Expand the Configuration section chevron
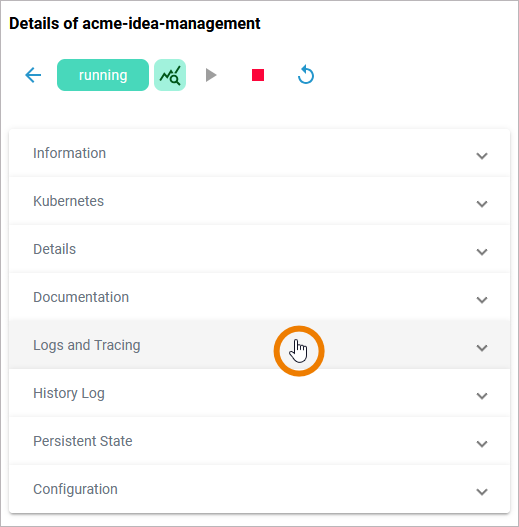The height and width of the screenshot is (527, 519). click(x=482, y=492)
